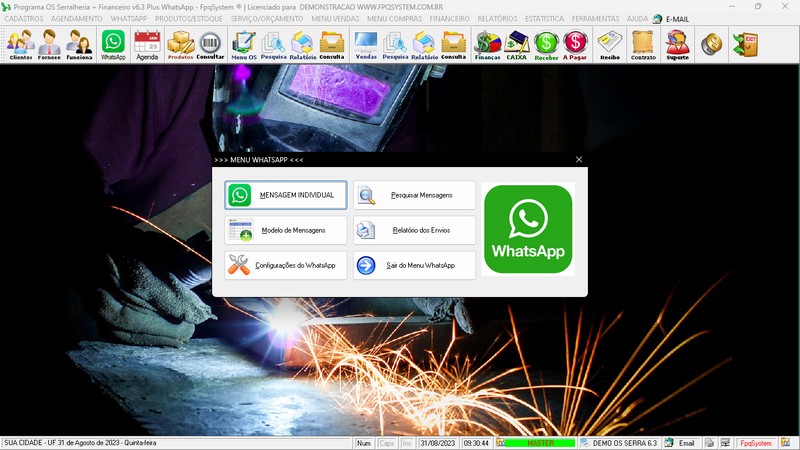Open the Contrato toolbar icon
Screen dimensions: 800x450
point(643,44)
